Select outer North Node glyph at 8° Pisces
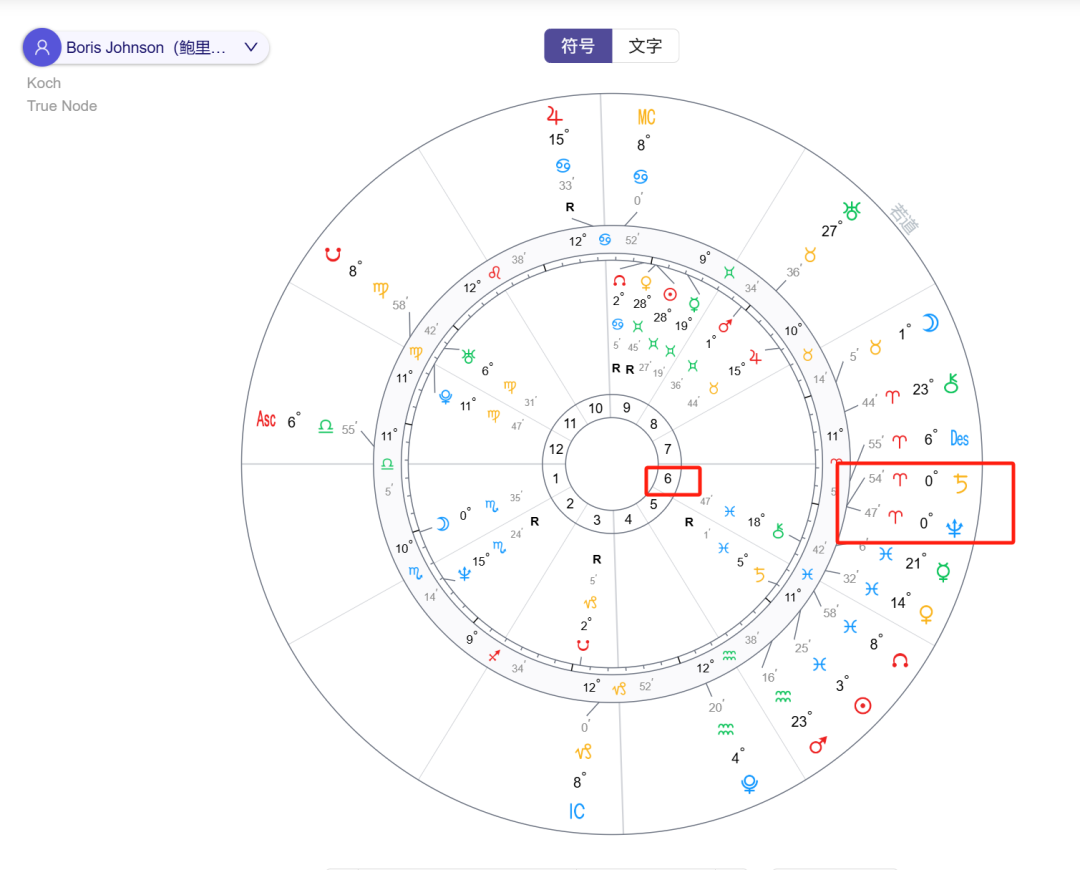Image resolution: width=1080 pixels, height=870 pixels. tap(900, 661)
